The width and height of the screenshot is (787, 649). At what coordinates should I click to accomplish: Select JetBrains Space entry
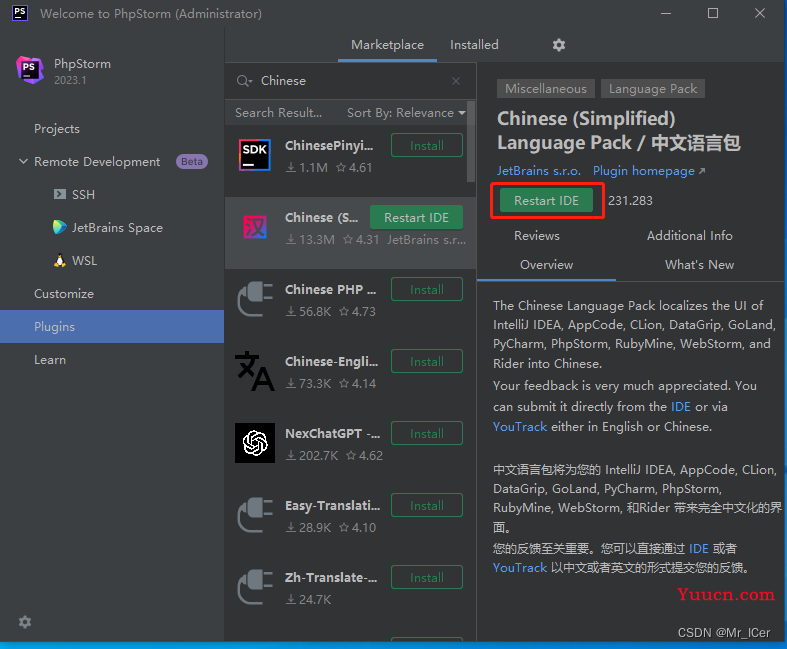[117, 227]
